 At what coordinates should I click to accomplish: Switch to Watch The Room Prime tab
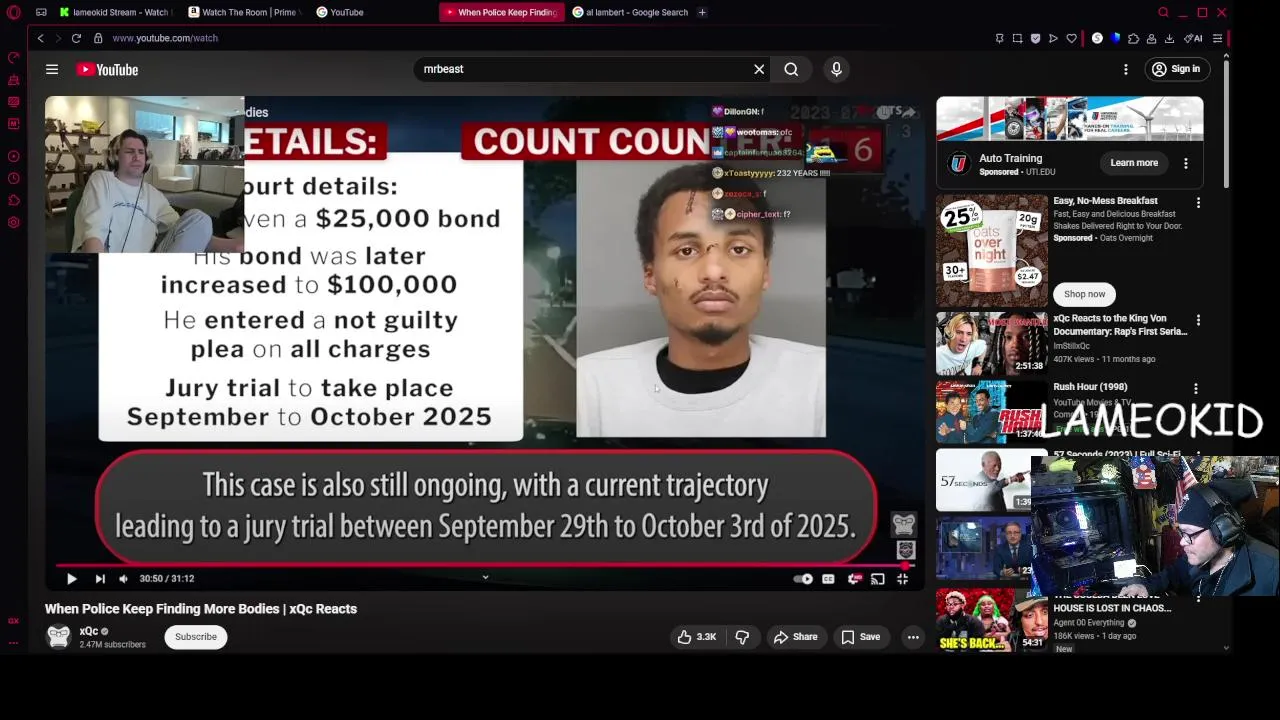tap(243, 12)
